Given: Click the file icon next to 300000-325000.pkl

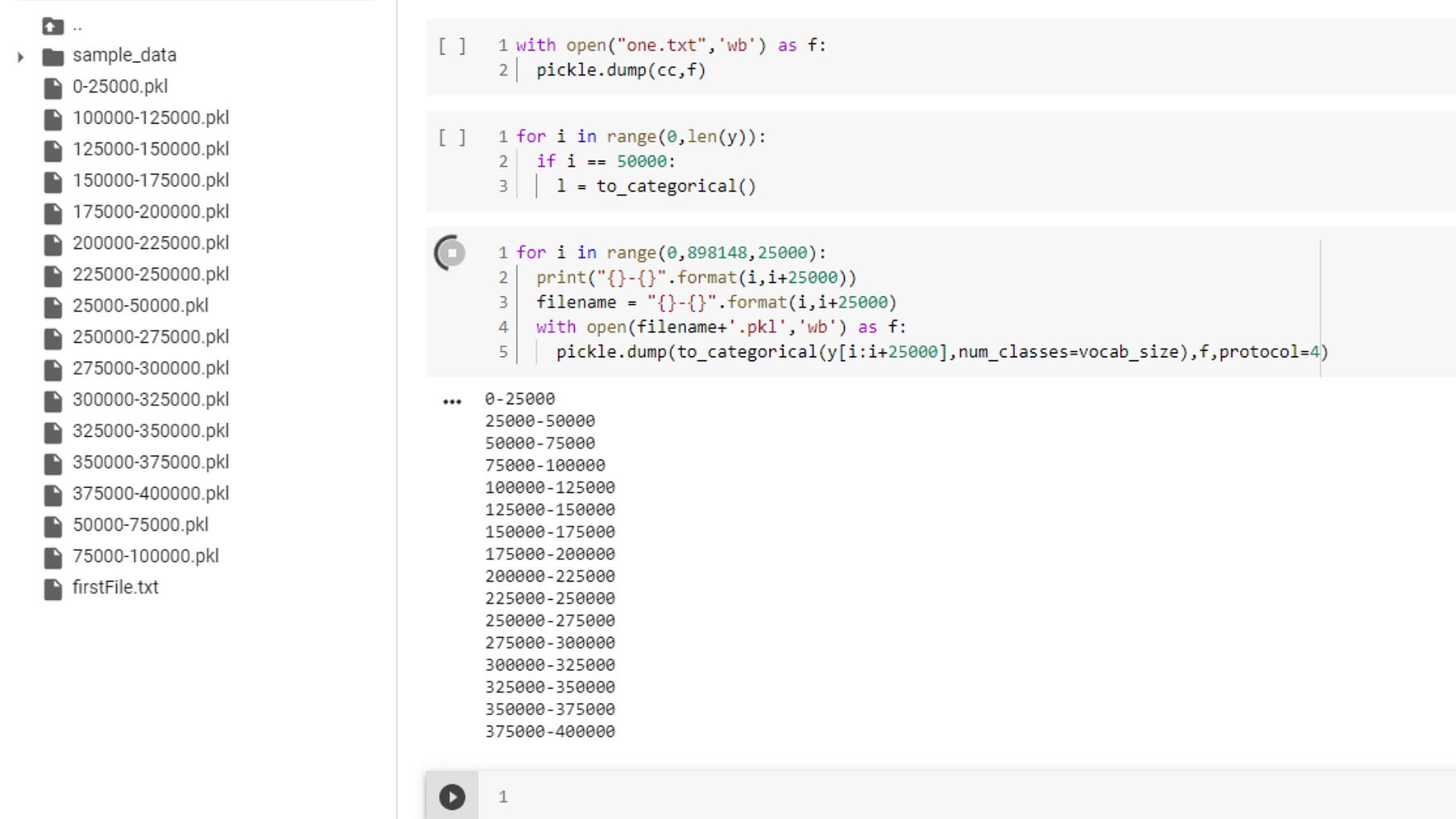Looking at the screenshot, I should 52,399.
